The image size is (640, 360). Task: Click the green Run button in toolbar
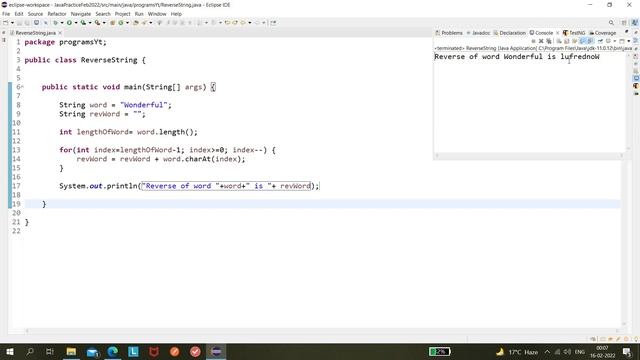[x=69, y=23]
